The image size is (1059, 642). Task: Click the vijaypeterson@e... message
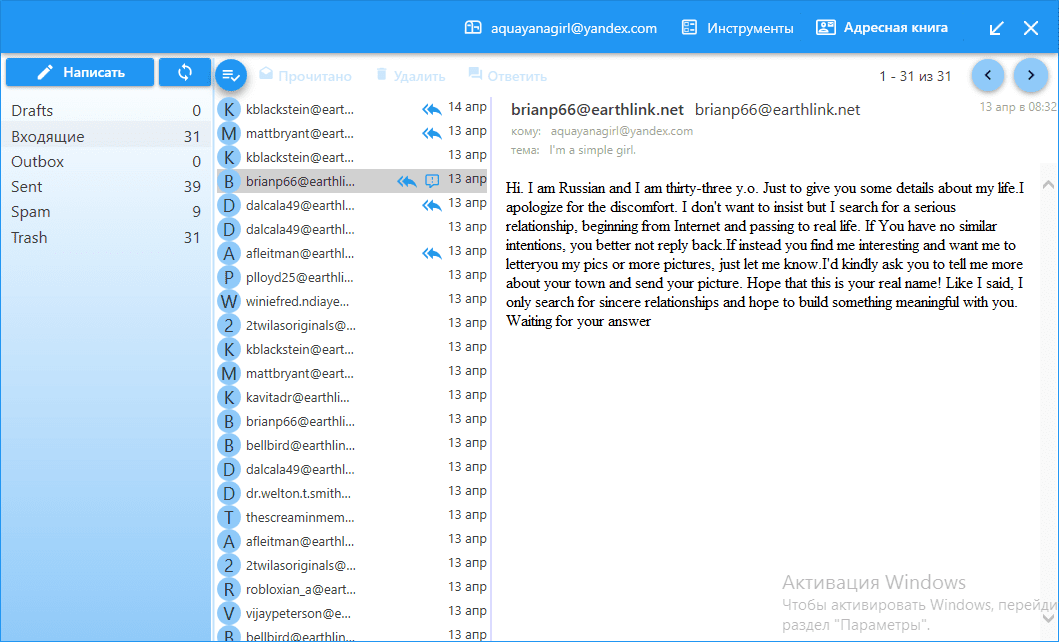point(352,613)
